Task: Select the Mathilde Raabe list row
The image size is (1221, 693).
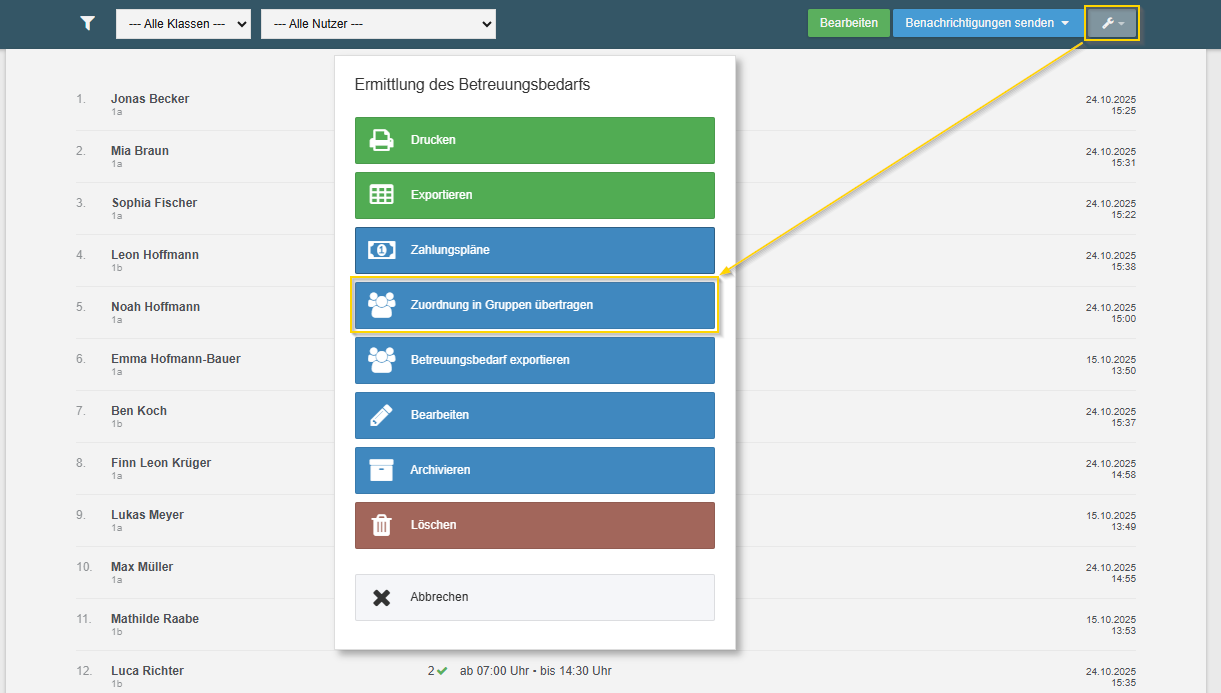Action: pyautogui.click(x=155, y=619)
